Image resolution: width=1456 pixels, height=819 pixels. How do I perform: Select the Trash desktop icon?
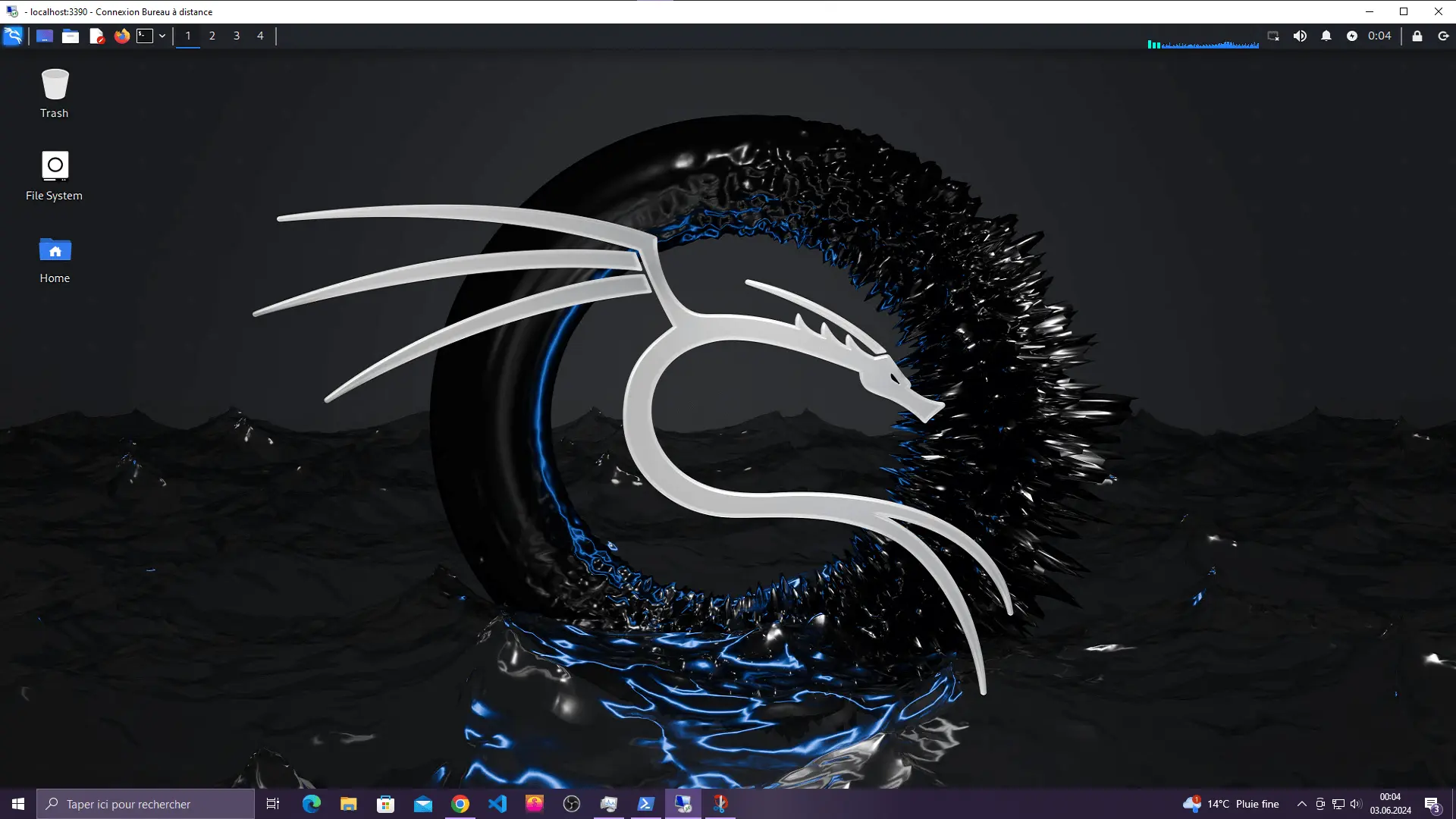(55, 93)
